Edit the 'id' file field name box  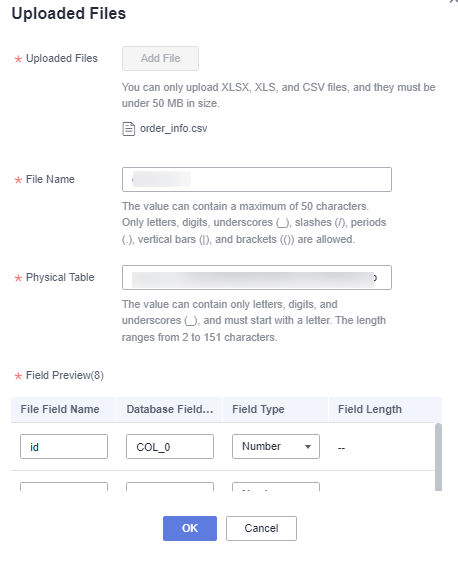coord(64,446)
